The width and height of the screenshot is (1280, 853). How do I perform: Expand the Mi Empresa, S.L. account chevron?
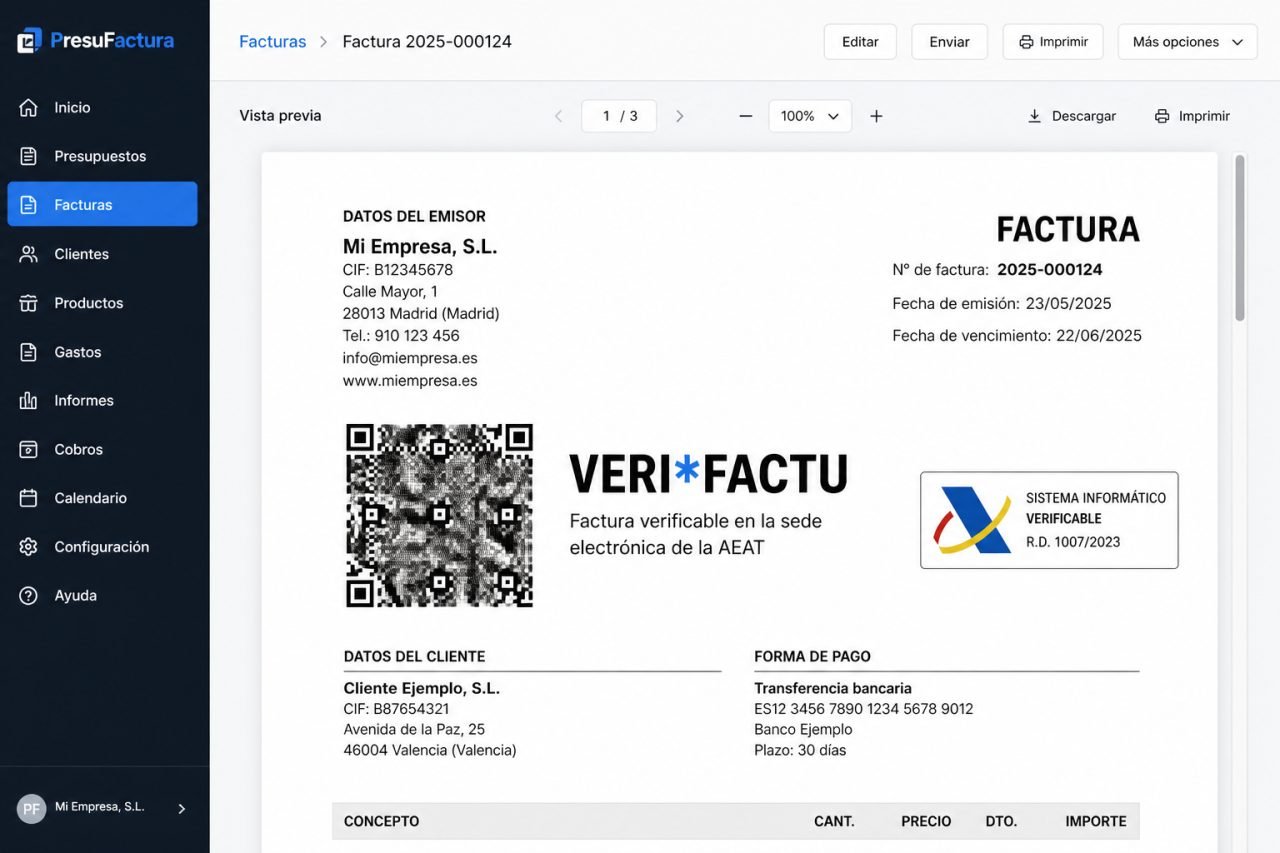click(181, 809)
